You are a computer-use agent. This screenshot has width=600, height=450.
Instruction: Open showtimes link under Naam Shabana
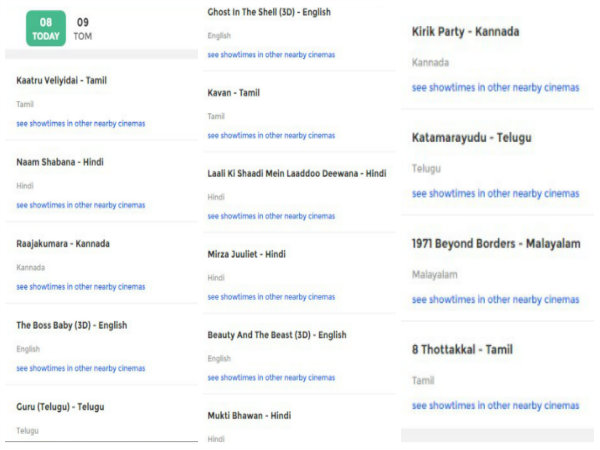coord(81,205)
